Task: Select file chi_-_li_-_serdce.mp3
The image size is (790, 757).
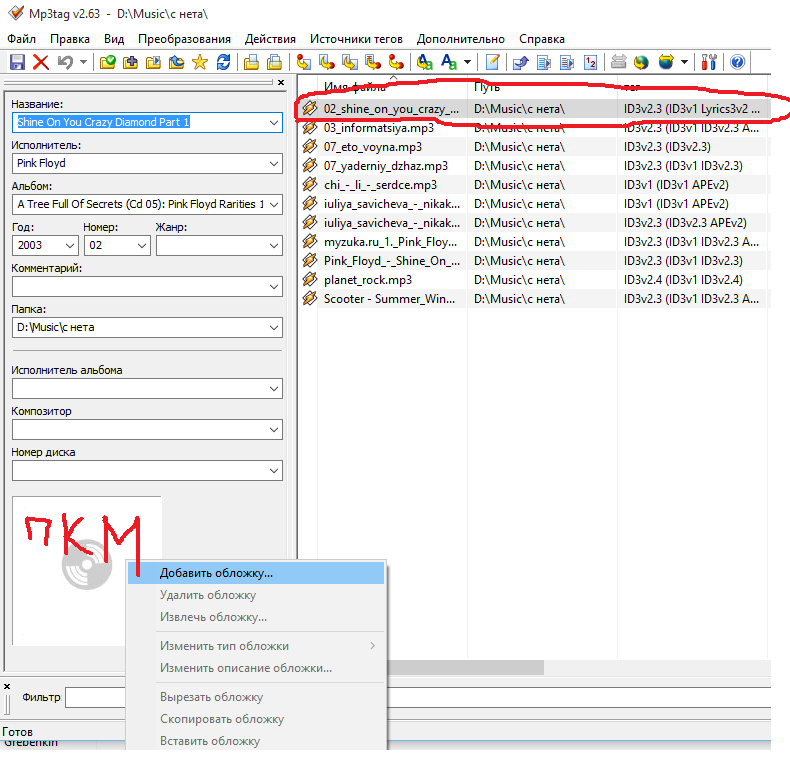Action: pyautogui.click(x=380, y=185)
